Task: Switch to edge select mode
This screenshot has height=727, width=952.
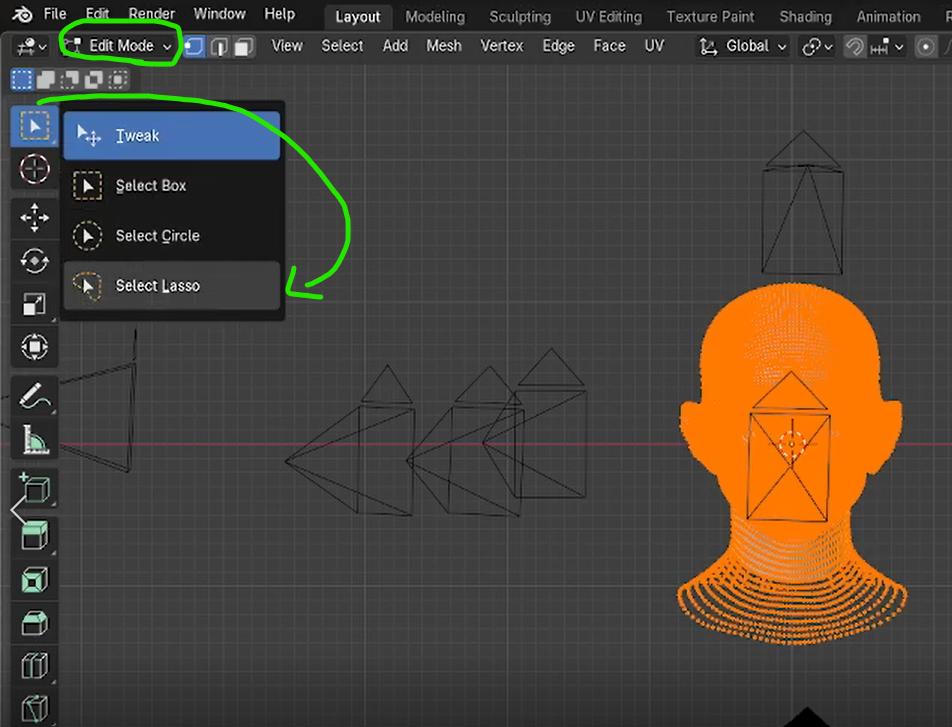Action: point(219,46)
